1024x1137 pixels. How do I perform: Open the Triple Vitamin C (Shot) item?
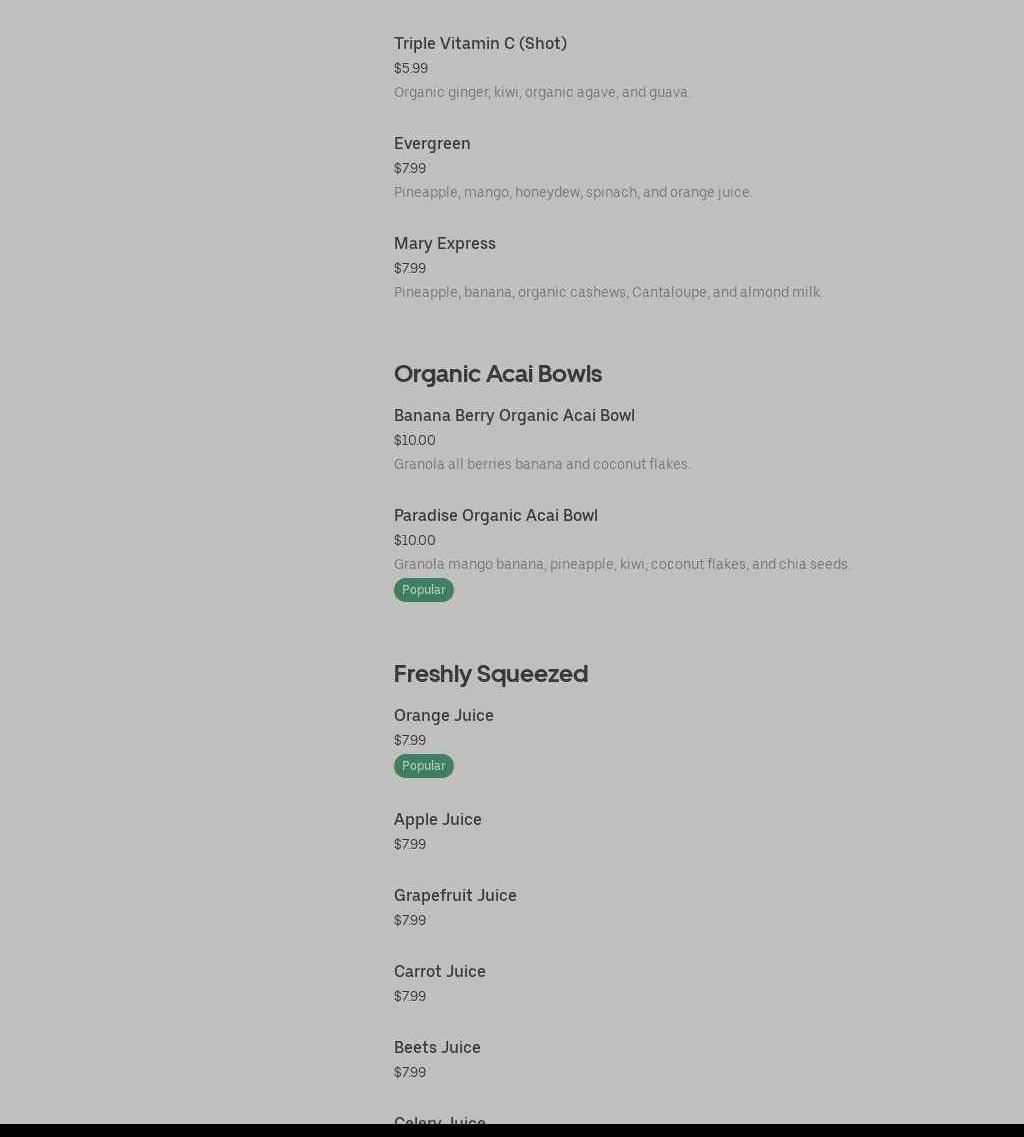[x=480, y=43]
